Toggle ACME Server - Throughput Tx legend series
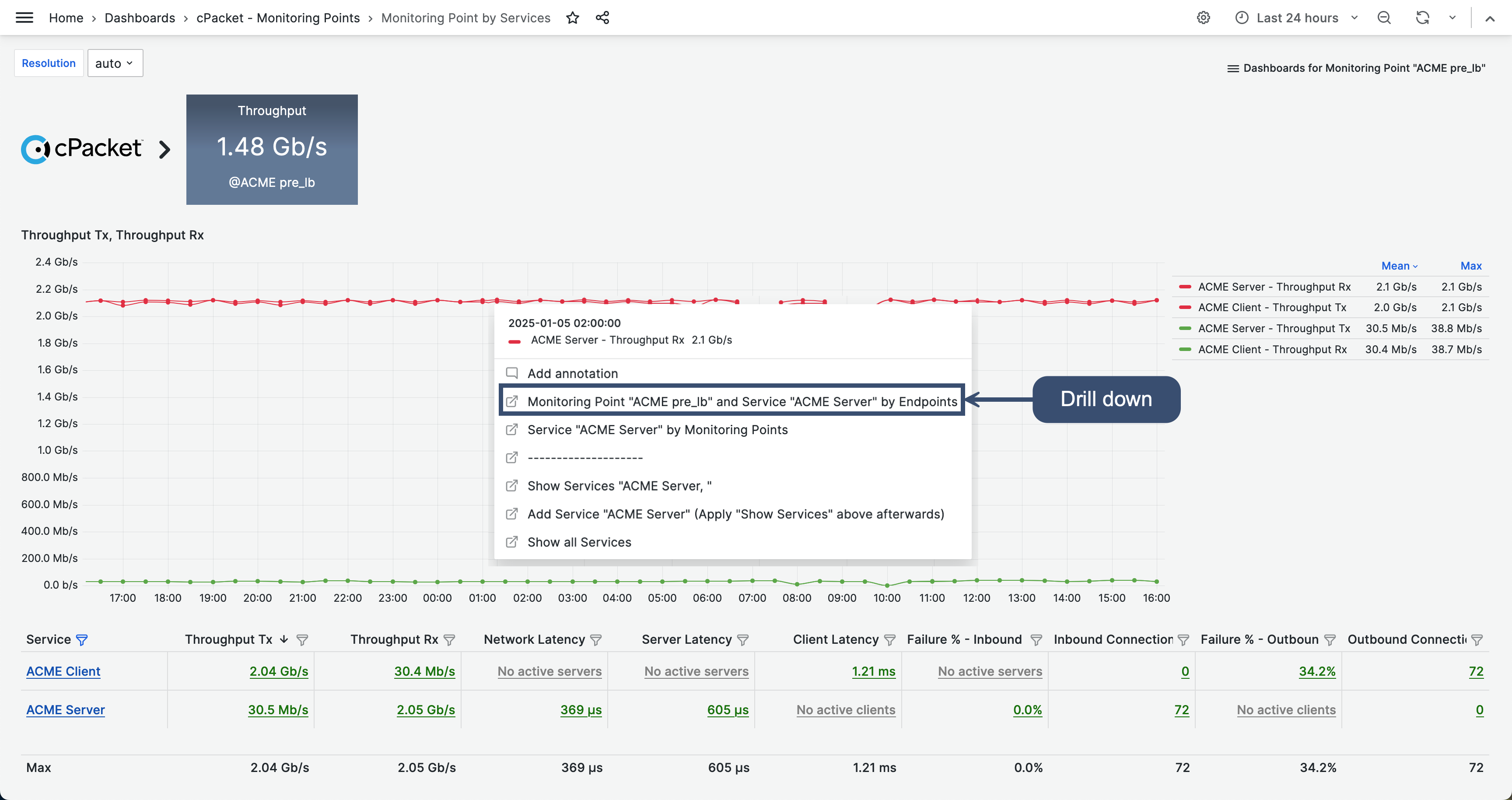 coord(1274,328)
